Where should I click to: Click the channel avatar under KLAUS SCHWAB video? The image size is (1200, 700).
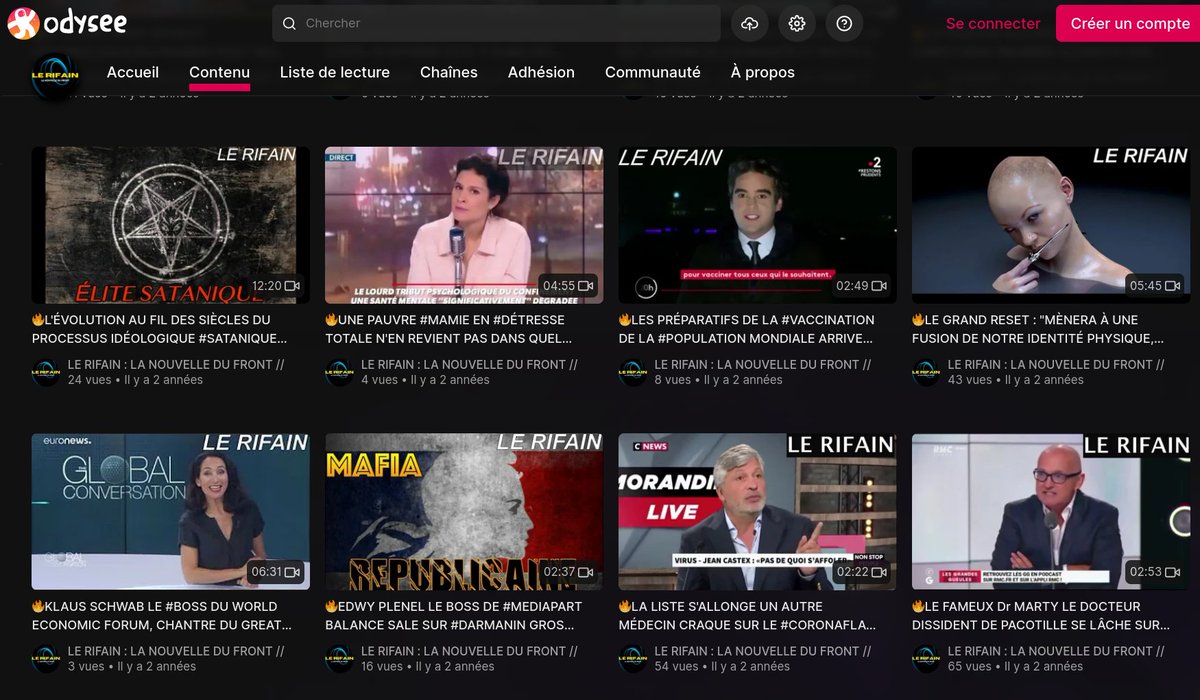[x=46, y=658]
